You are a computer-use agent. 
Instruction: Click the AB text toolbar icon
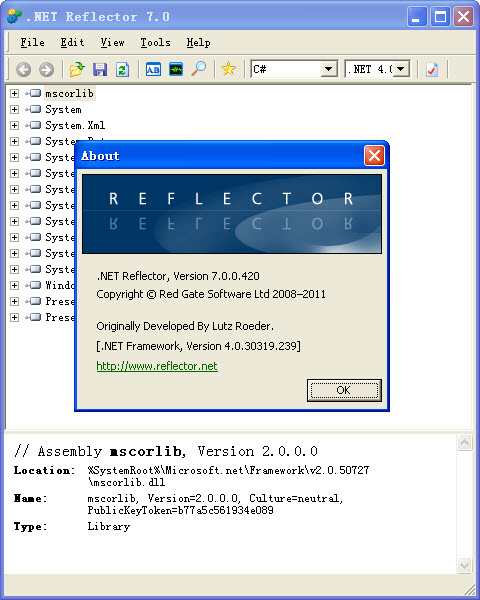[x=153, y=70]
